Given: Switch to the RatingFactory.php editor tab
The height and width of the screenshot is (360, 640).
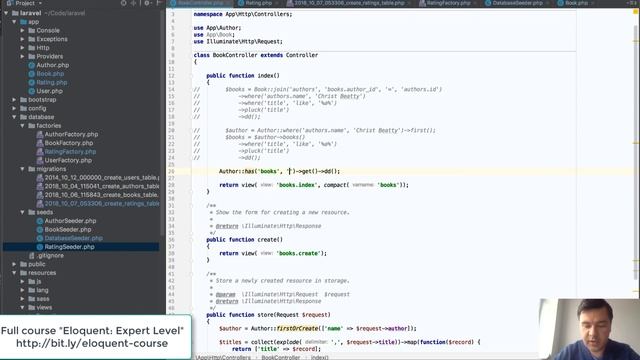Looking at the screenshot, I should click(448, 3).
